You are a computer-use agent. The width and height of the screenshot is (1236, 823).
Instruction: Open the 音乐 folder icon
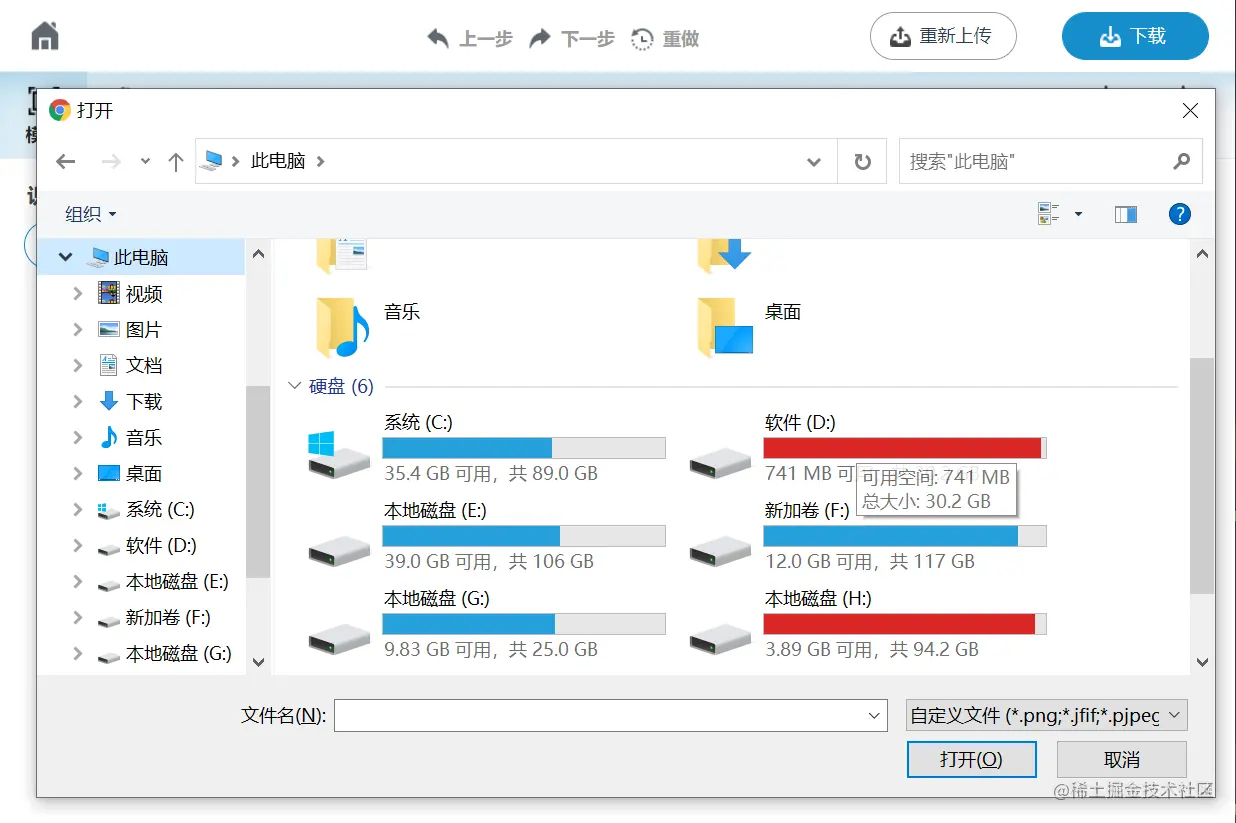338,327
